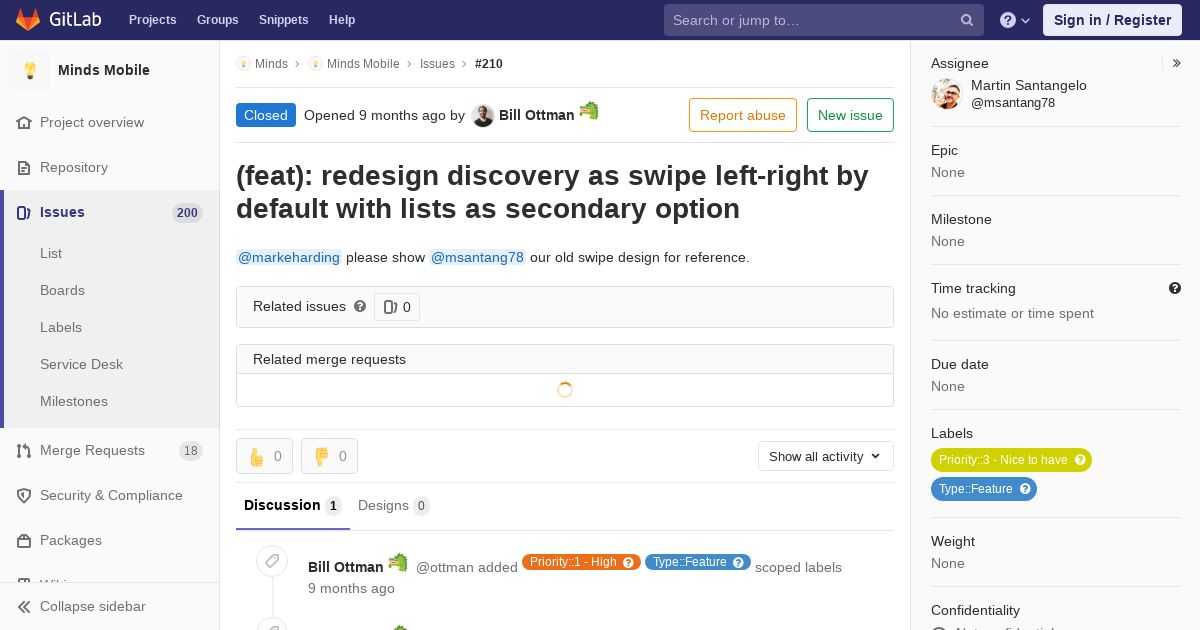1200x630 pixels.
Task: Open the @msantang78 mention in description
Action: 477,257
